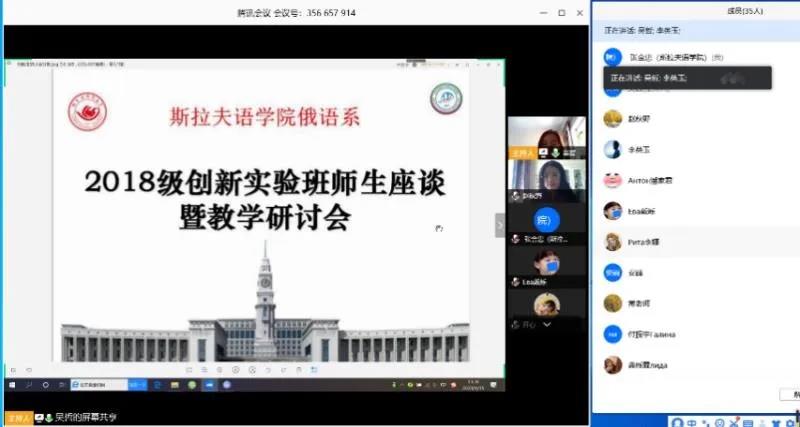Click the blue avatar of Галина member
Viewport: 800px width, 427px height.
pos(612,334)
